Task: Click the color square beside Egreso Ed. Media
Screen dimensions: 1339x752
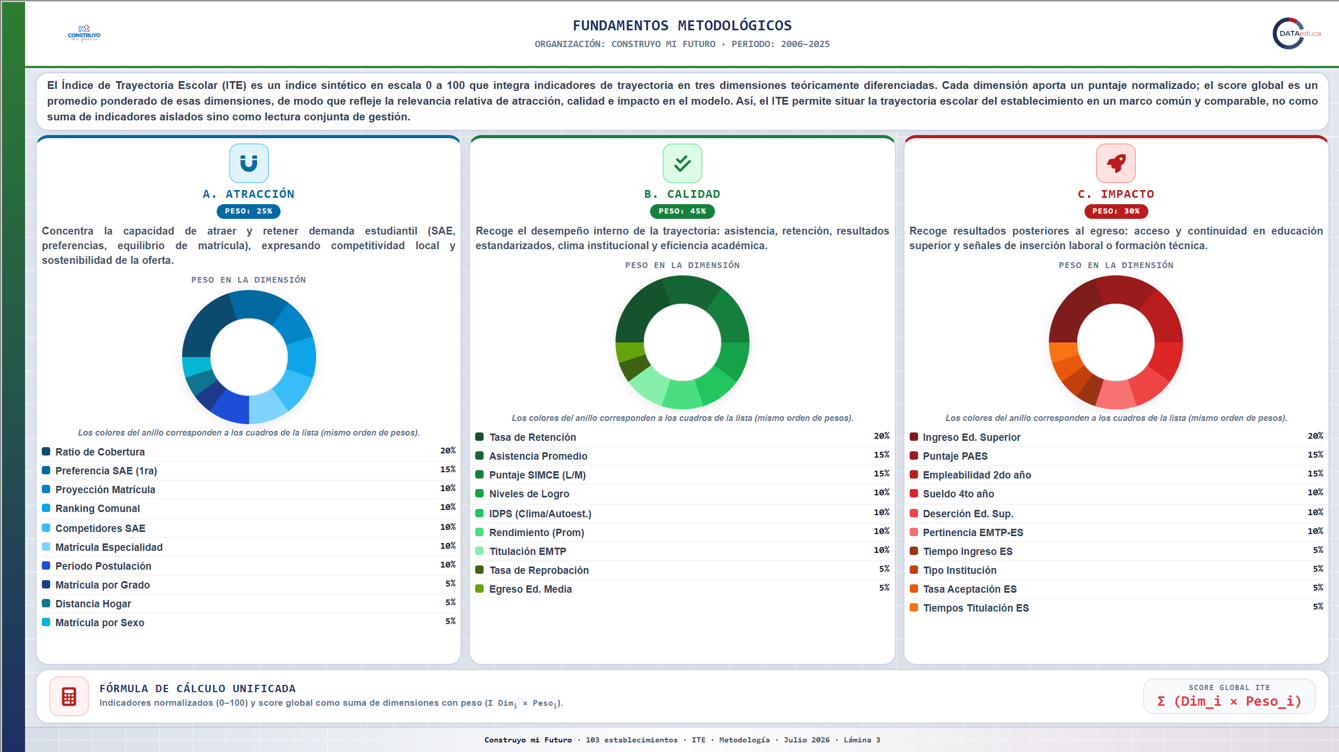Action: (x=480, y=589)
